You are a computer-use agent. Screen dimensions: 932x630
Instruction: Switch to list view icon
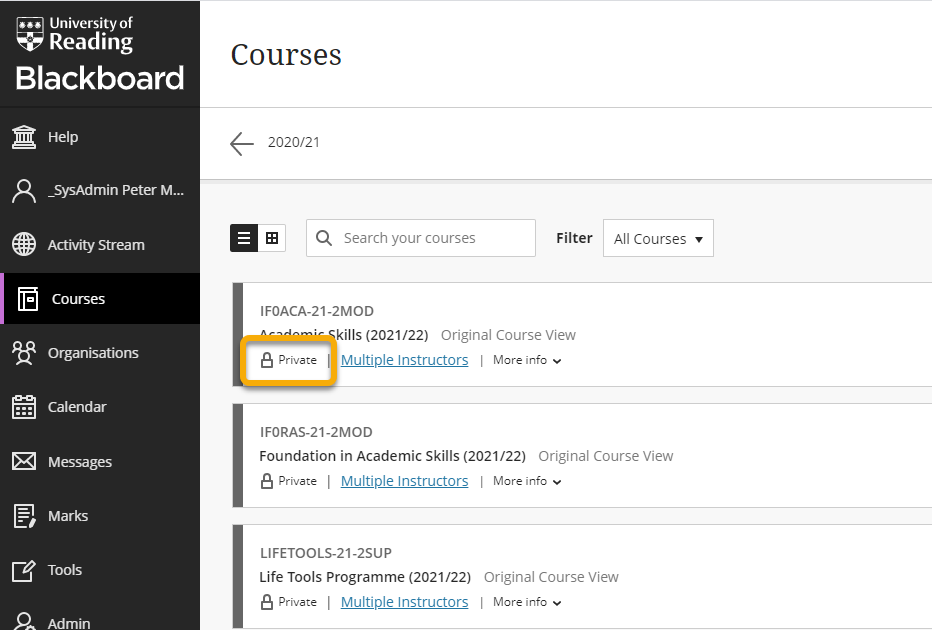coord(244,238)
